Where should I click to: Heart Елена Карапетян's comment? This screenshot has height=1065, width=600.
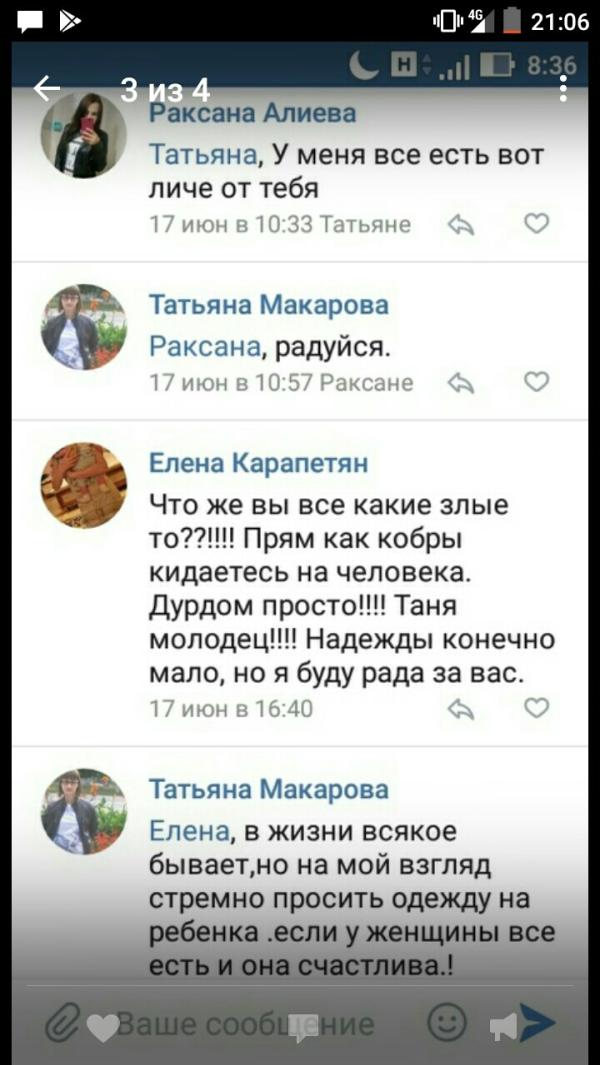[x=537, y=708]
